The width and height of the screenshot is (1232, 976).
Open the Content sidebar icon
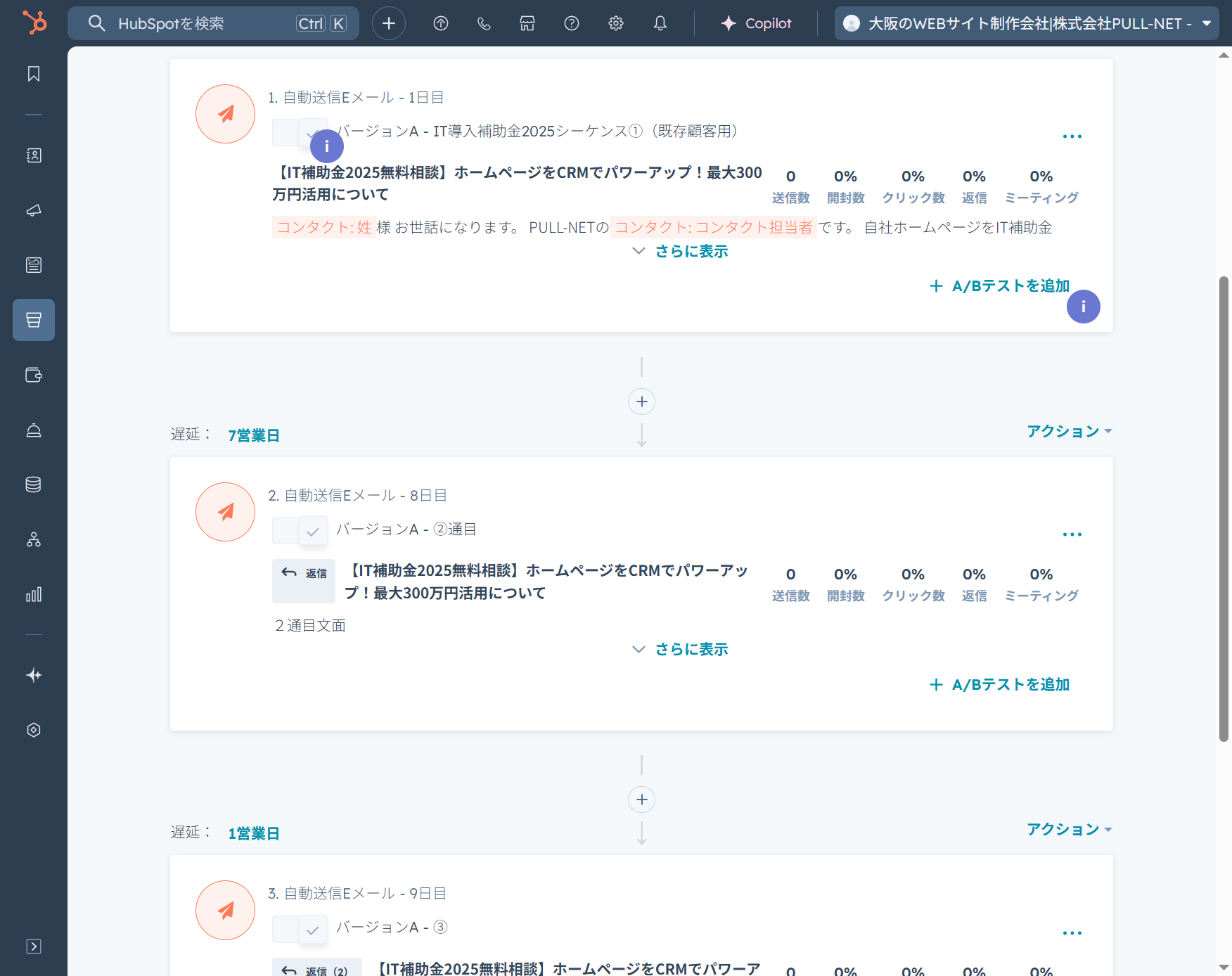34,265
